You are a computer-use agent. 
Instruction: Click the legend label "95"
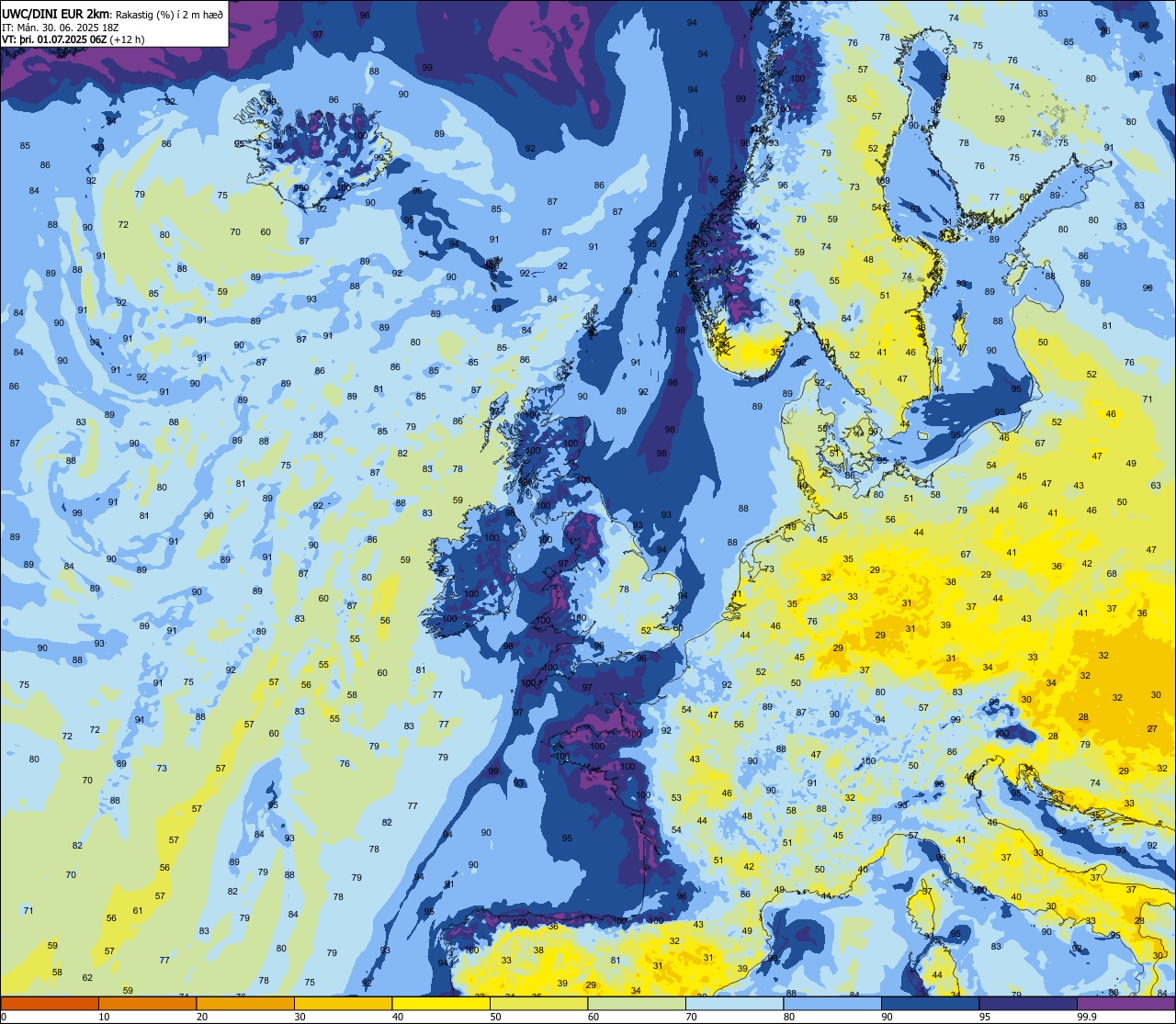(985, 1017)
